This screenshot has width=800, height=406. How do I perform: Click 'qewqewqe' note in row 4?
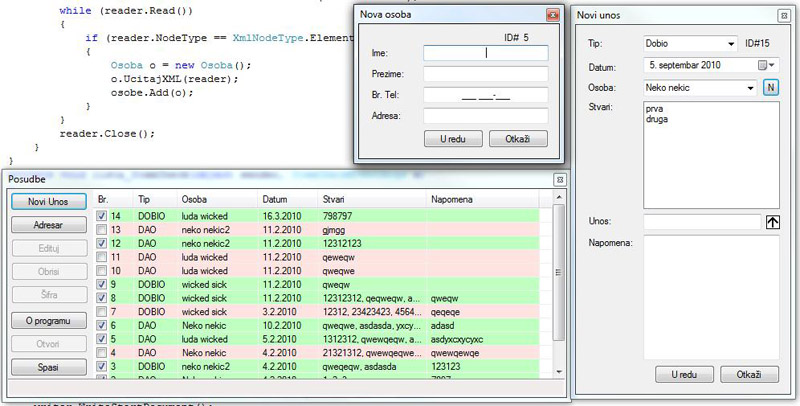(x=455, y=353)
